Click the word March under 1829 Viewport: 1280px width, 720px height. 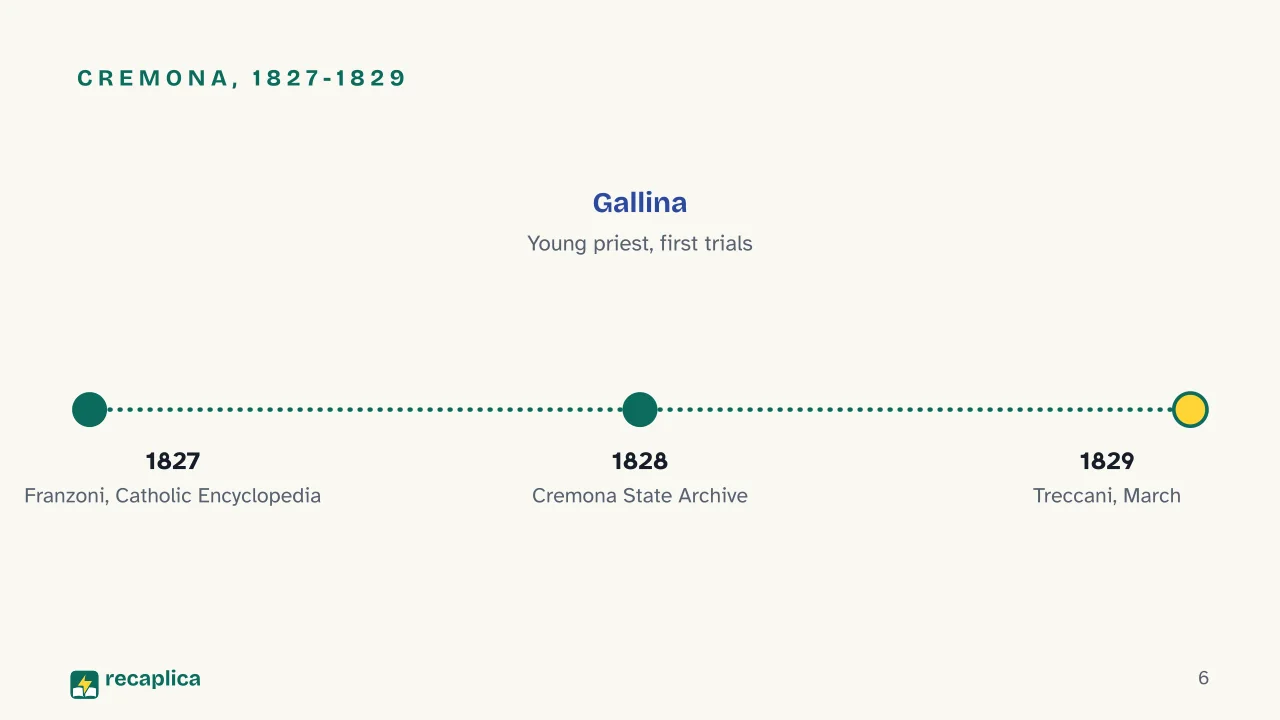click(x=1154, y=495)
